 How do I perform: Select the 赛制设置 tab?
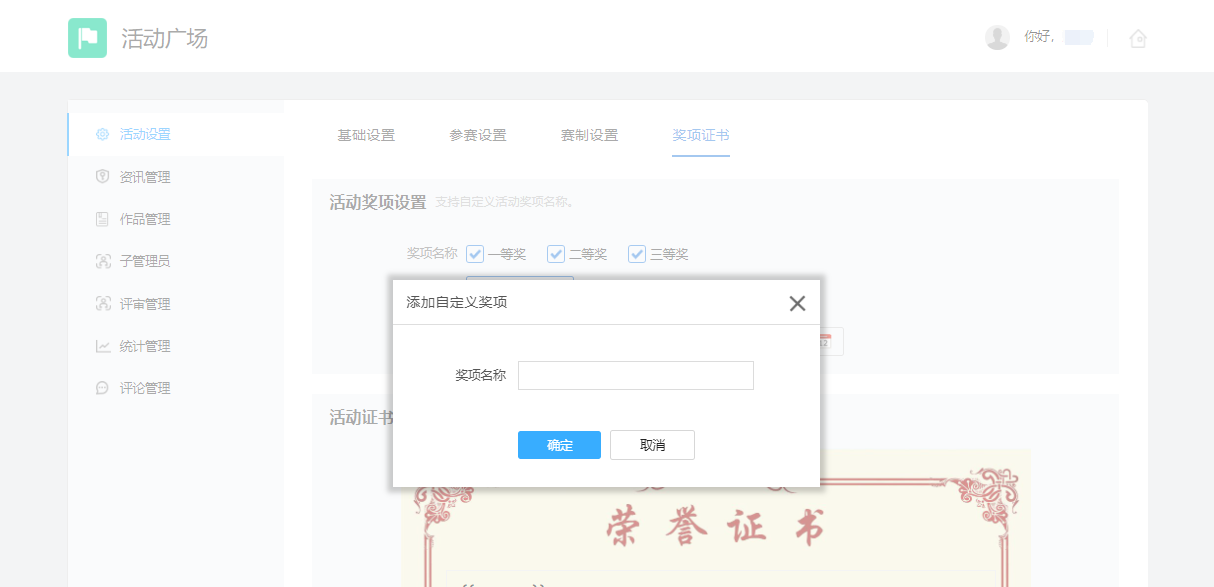click(589, 136)
